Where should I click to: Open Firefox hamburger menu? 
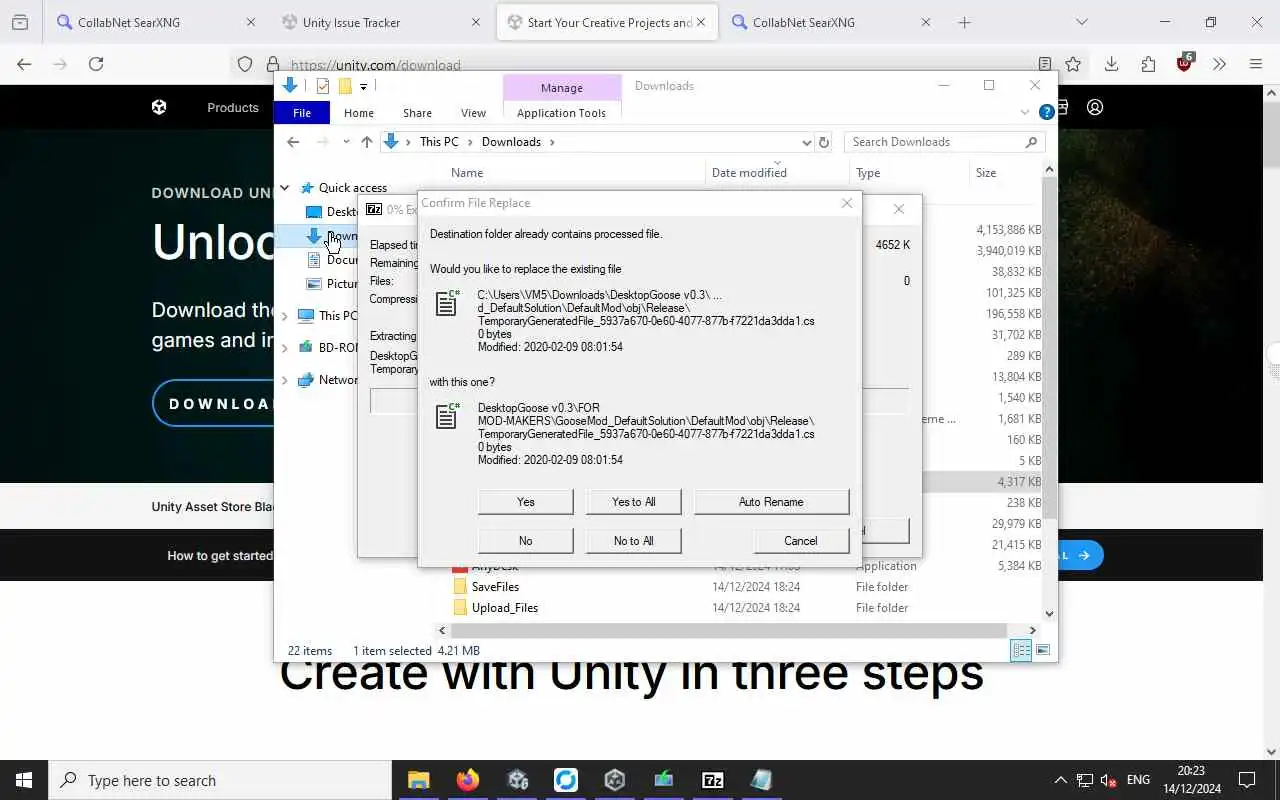tap(1256, 64)
